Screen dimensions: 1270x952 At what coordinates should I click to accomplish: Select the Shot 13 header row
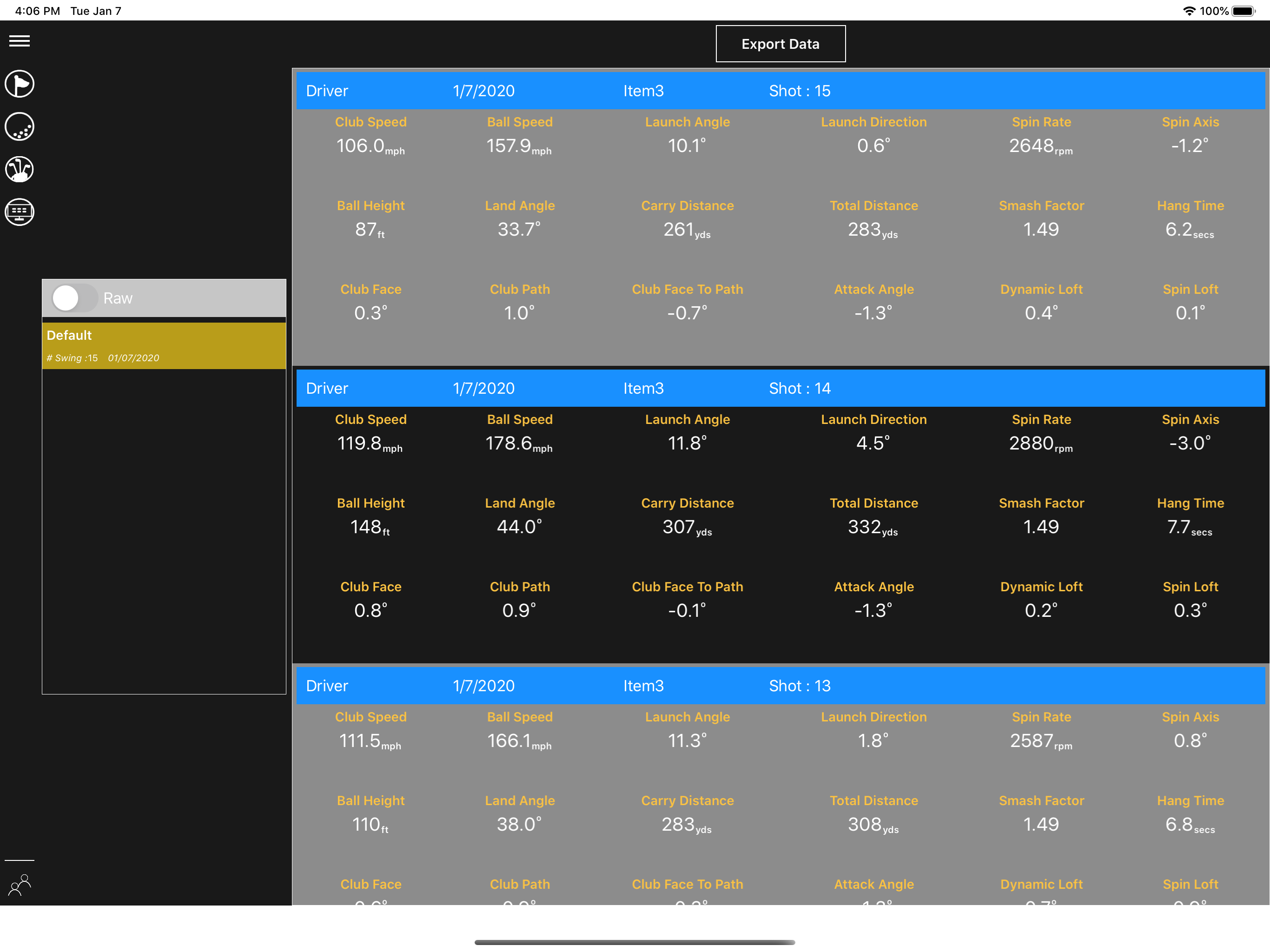coord(780,686)
